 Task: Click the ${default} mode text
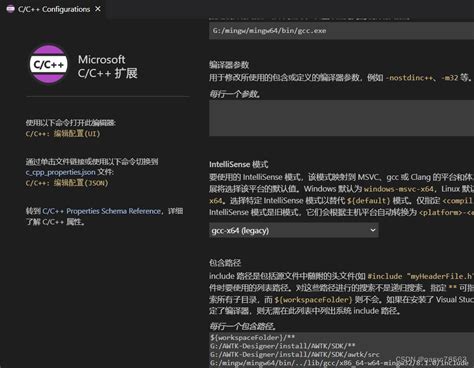pyautogui.click(x=368, y=201)
